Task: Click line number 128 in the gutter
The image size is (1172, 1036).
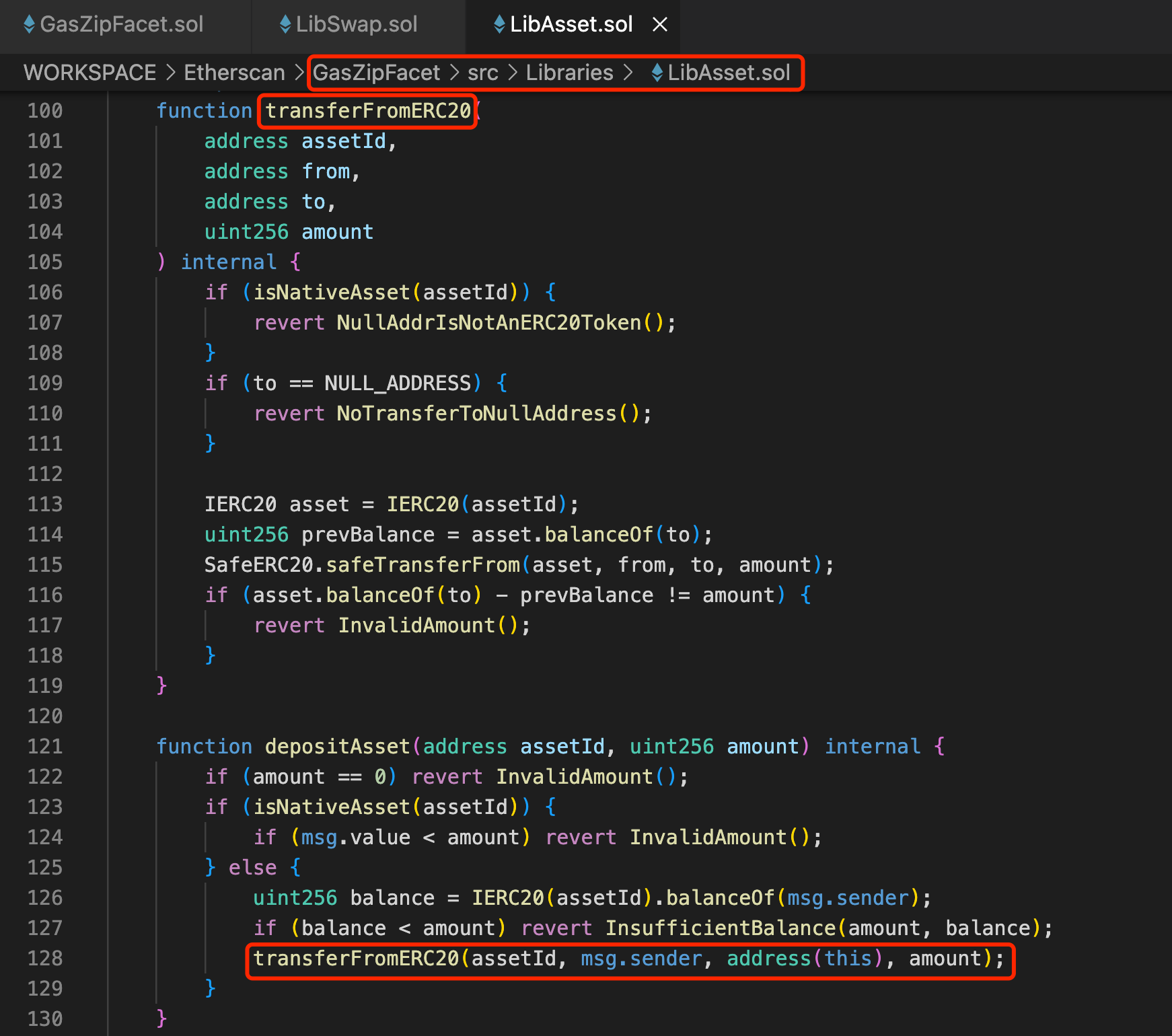Action: 45,959
